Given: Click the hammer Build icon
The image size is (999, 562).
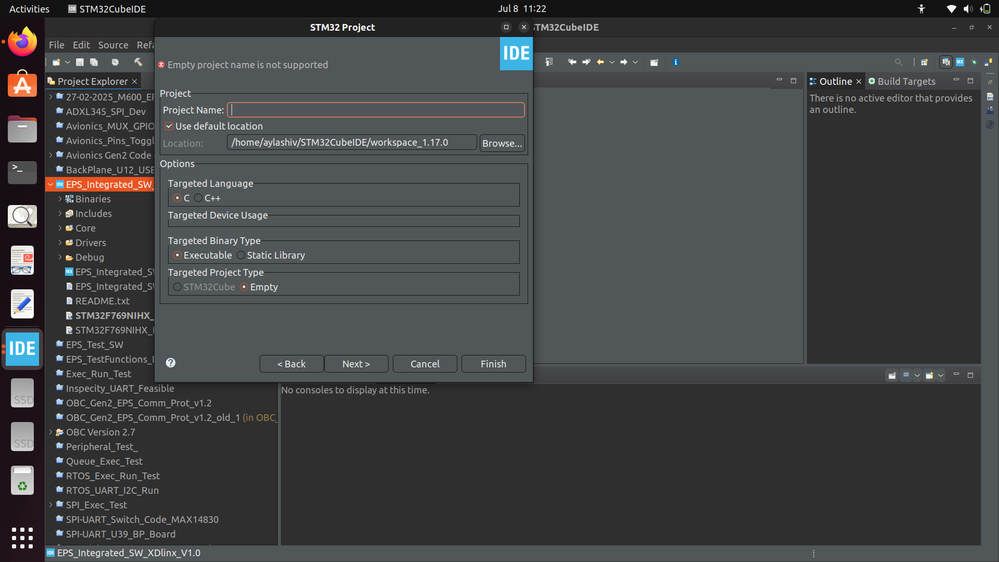Looking at the screenshot, I should click(x=138, y=62).
